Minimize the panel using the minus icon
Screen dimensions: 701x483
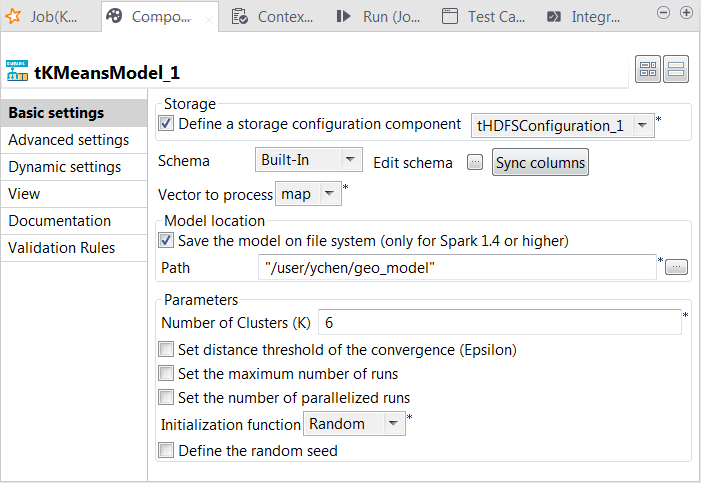click(x=664, y=12)
